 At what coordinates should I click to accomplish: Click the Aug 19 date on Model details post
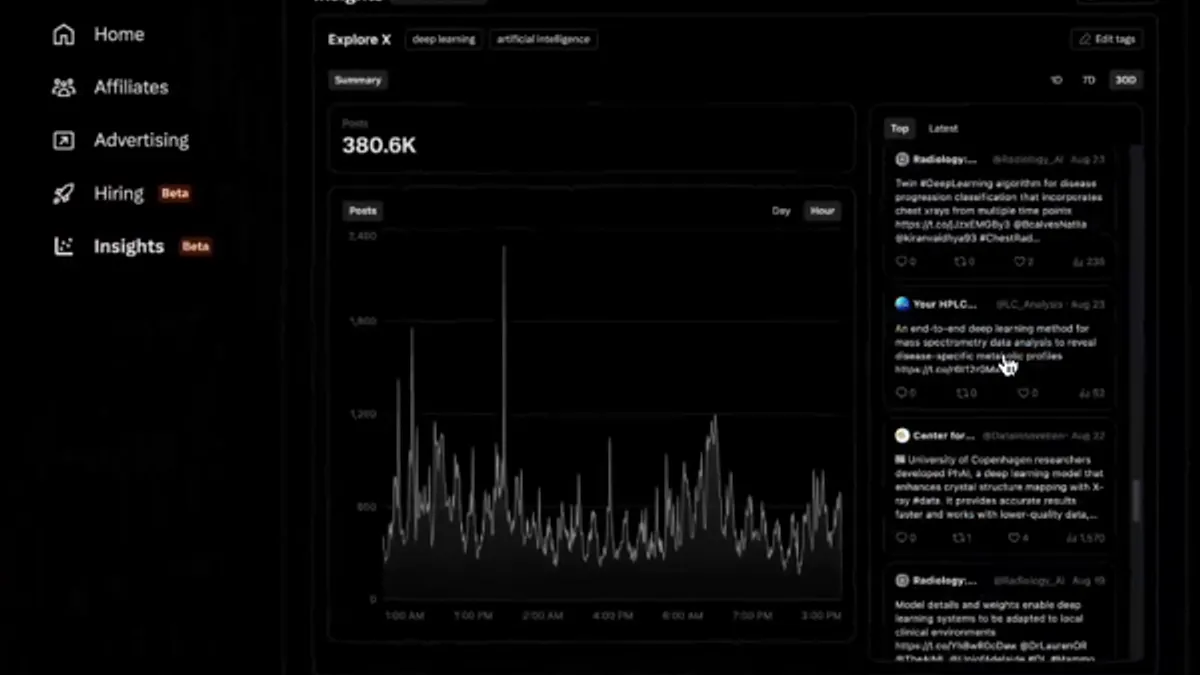[1087, 580]
